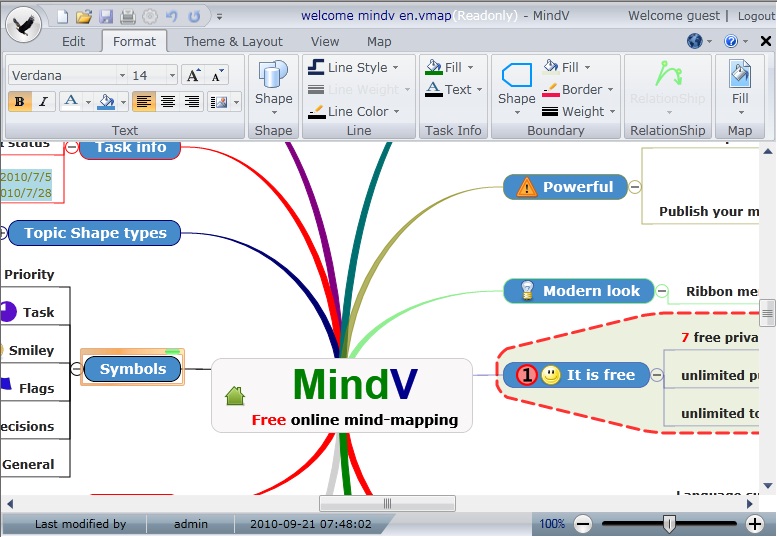Click the Logout link

(x=756, y=16)
